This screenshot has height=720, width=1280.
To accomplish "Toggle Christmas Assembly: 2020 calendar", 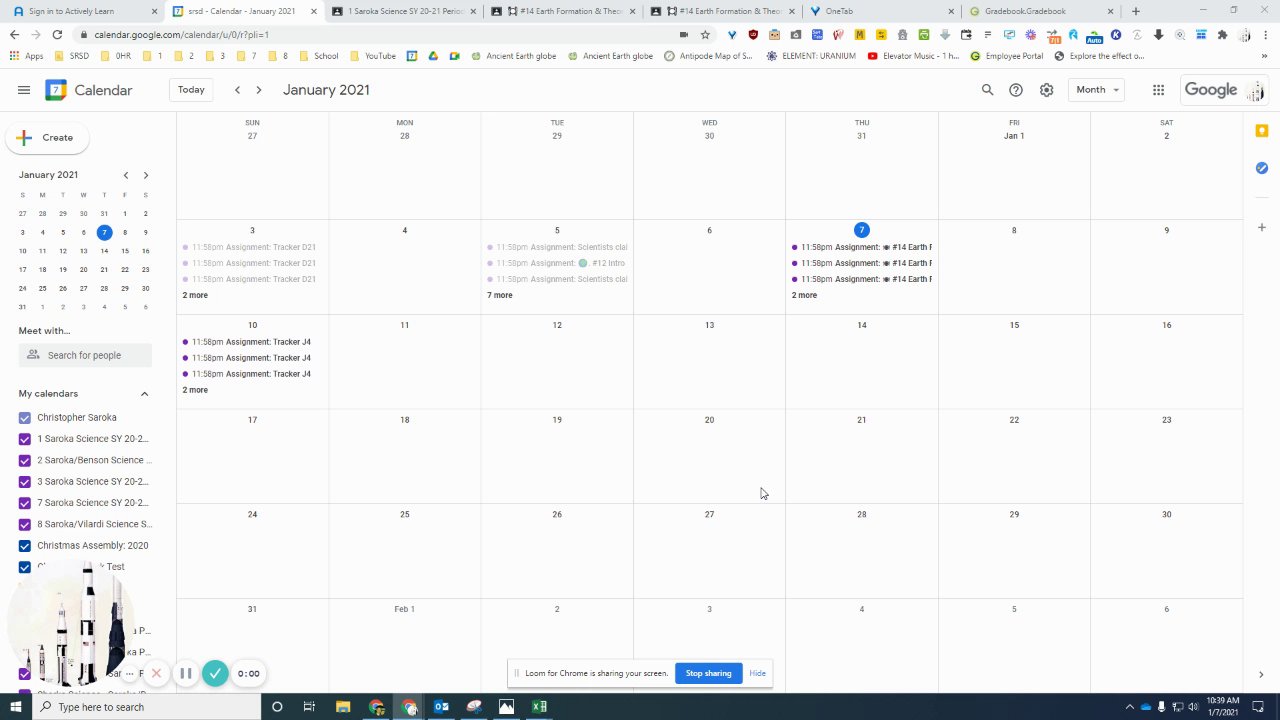I will pyautogui.click(x=25, y=546).
